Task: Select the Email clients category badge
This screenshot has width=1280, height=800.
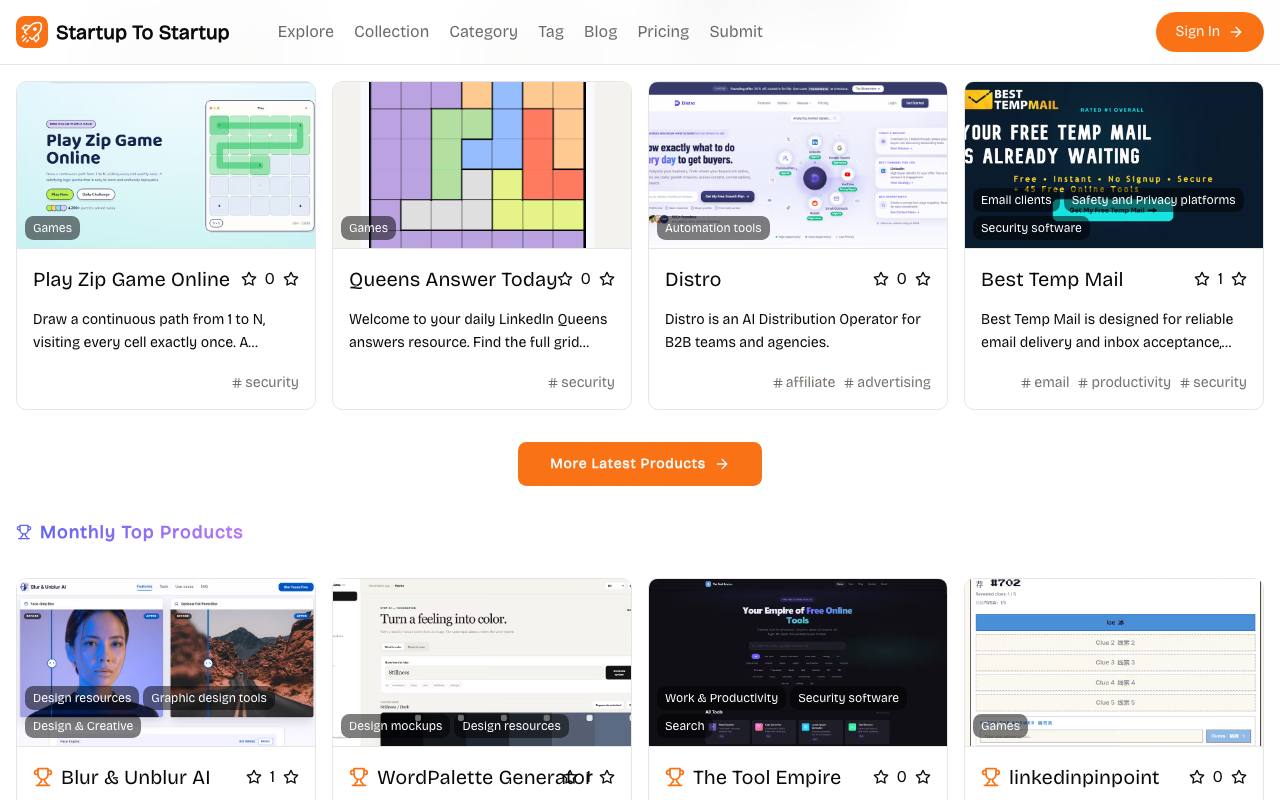Action: pyautogui.click(x=1016, y=200)
